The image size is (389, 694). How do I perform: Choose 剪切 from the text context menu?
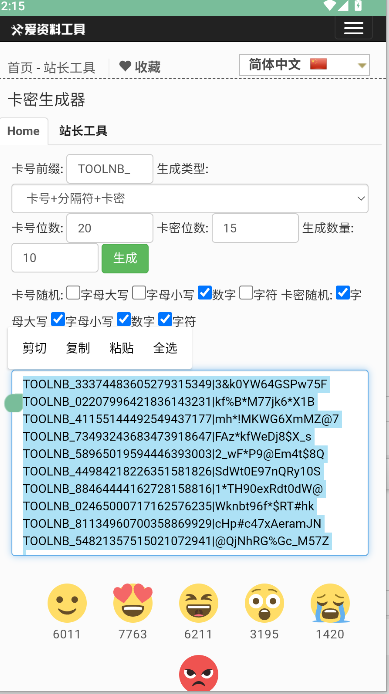tap(35, 348)
